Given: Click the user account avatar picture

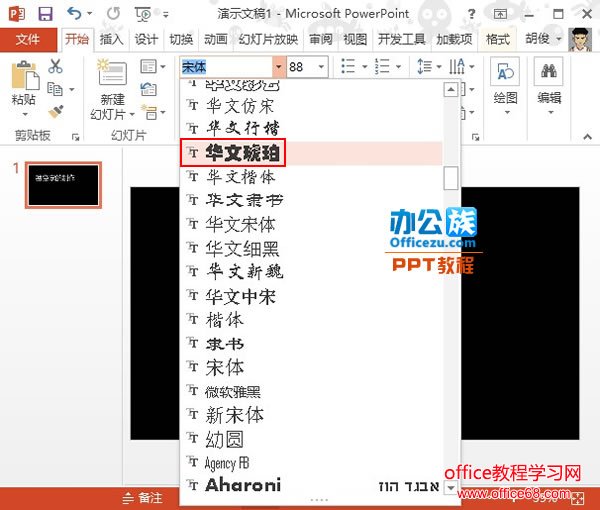Looking at the screenshot, I should pos(580,39).
